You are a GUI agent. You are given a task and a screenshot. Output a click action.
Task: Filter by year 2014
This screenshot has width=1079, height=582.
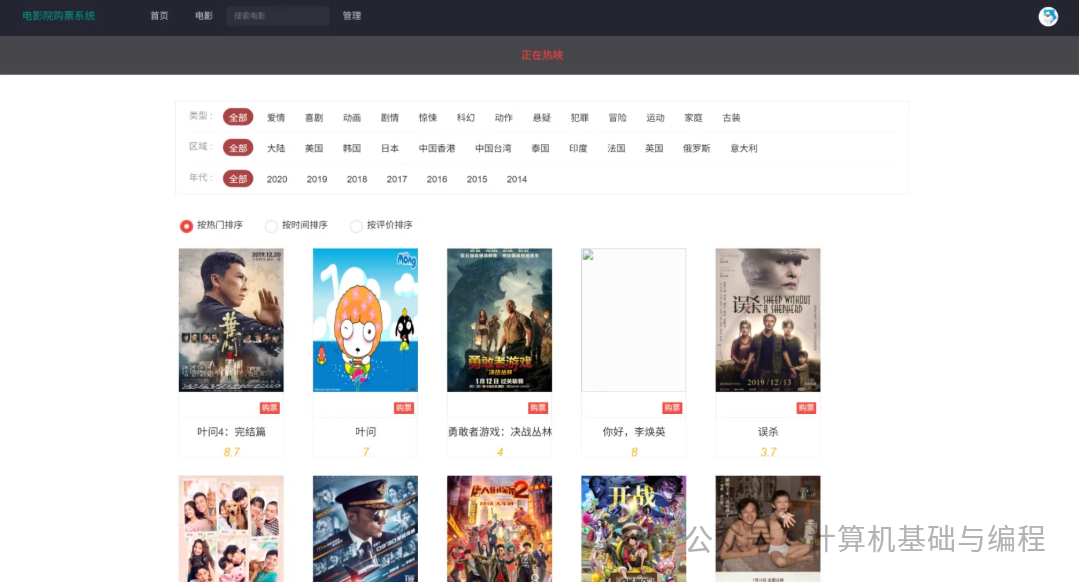[516, 179]
